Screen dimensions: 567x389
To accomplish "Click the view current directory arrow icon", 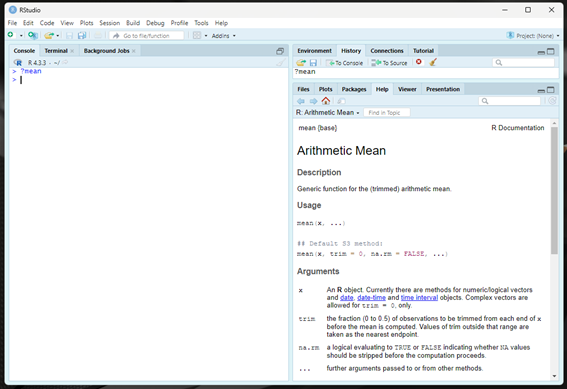I will pyautogui.click(x=65, y=63).
